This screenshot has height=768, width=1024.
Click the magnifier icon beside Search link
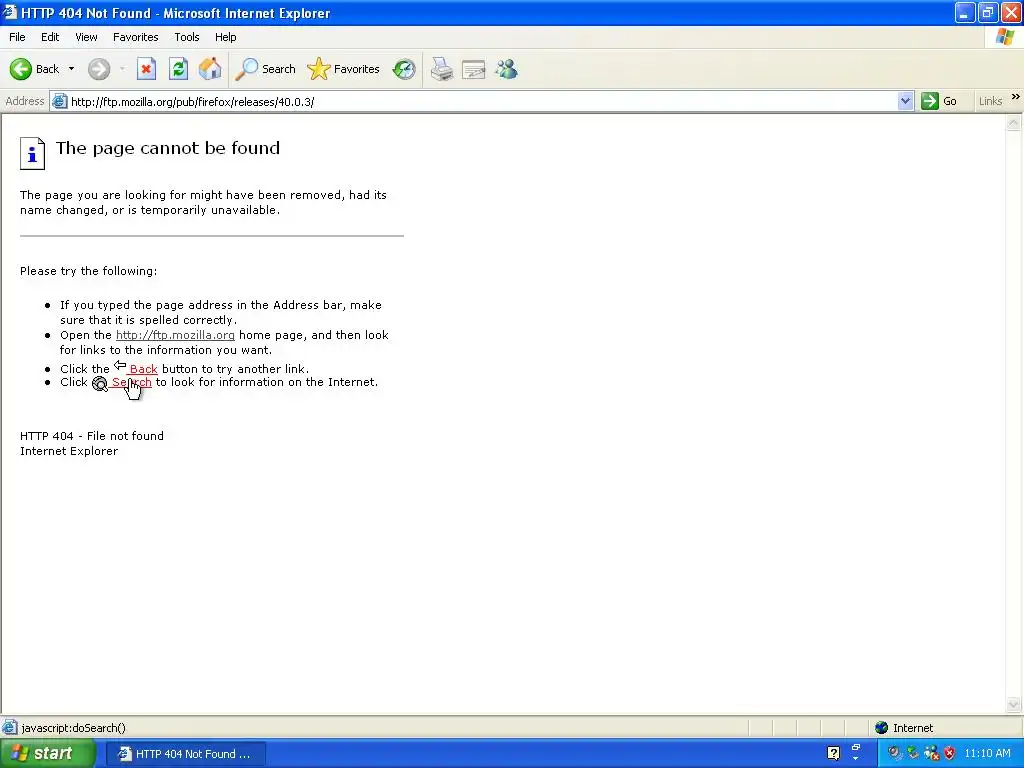pyautogui.click(x=99, y=384)
